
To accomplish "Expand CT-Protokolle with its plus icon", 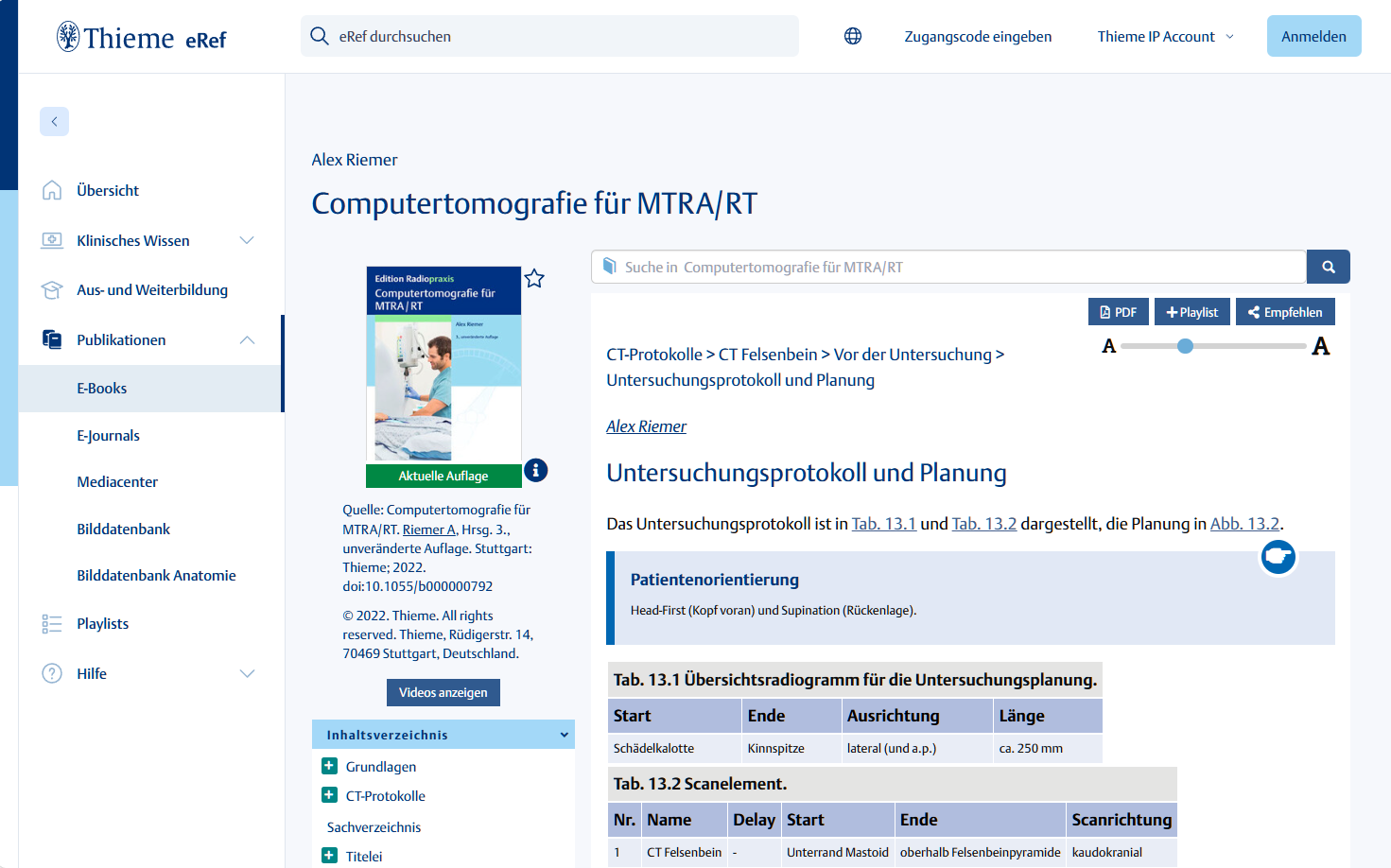I will click(x=329, y=795).
